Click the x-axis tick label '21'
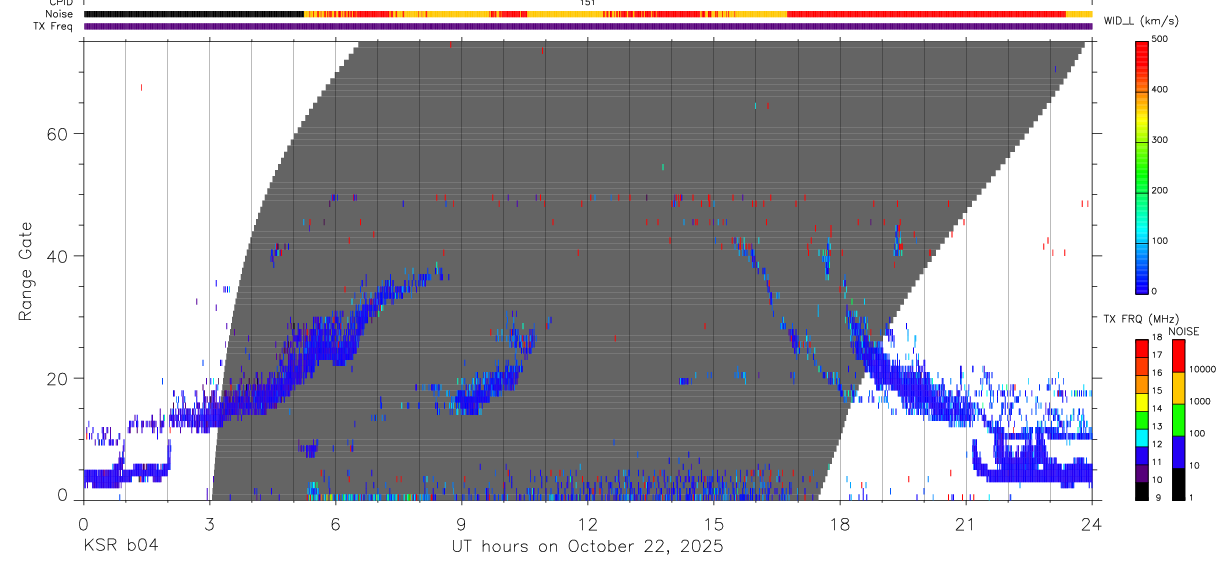This screenshot has height=567, width=1228. tap(965, 524)
